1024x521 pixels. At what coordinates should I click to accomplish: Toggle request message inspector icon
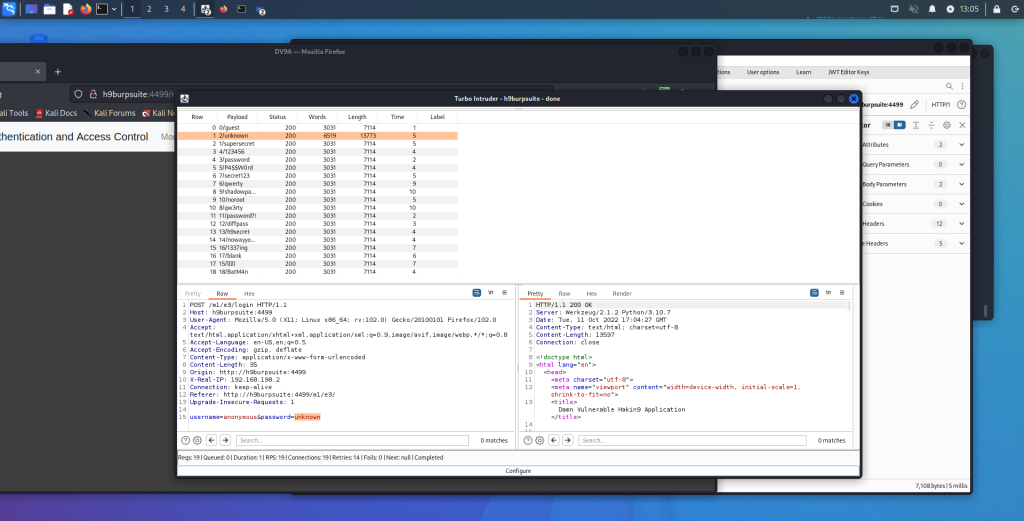tap(477, 293)
